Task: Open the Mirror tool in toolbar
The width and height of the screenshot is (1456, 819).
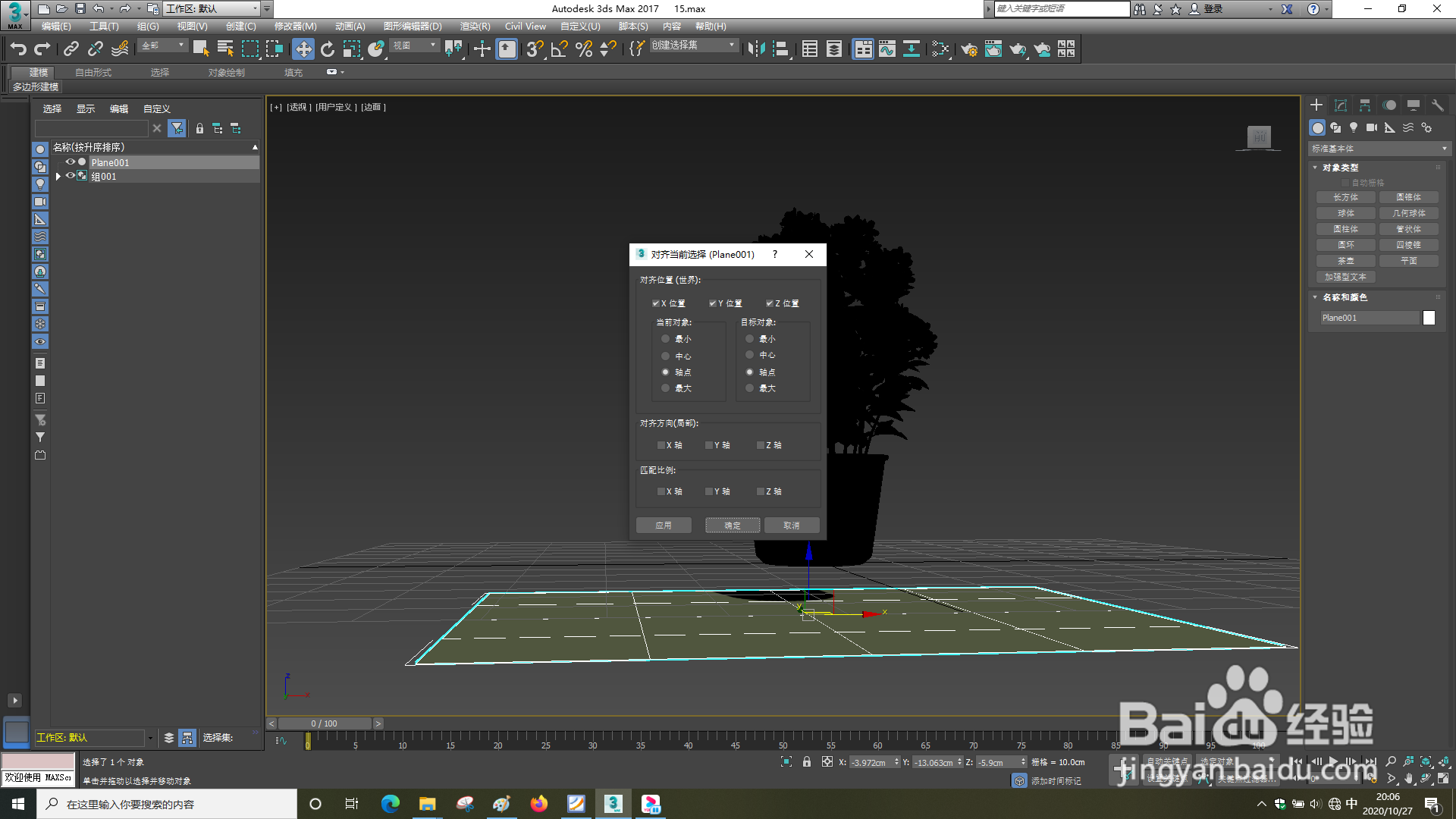Action: click(756, 49)
